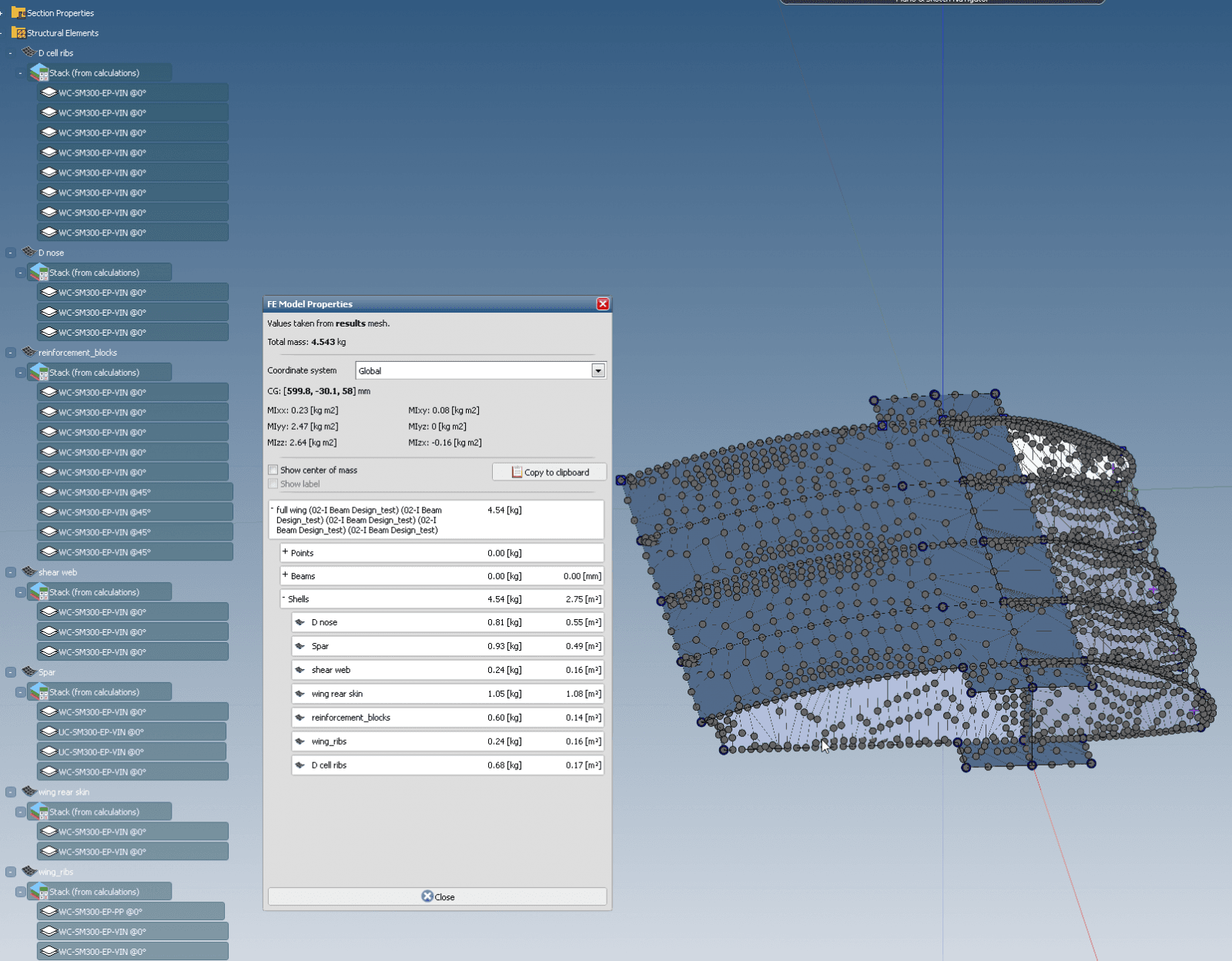This screenshot has height=961, width=1232.
Task: Click the Shells 2.75 m² area value
Action: click(583, 599)
